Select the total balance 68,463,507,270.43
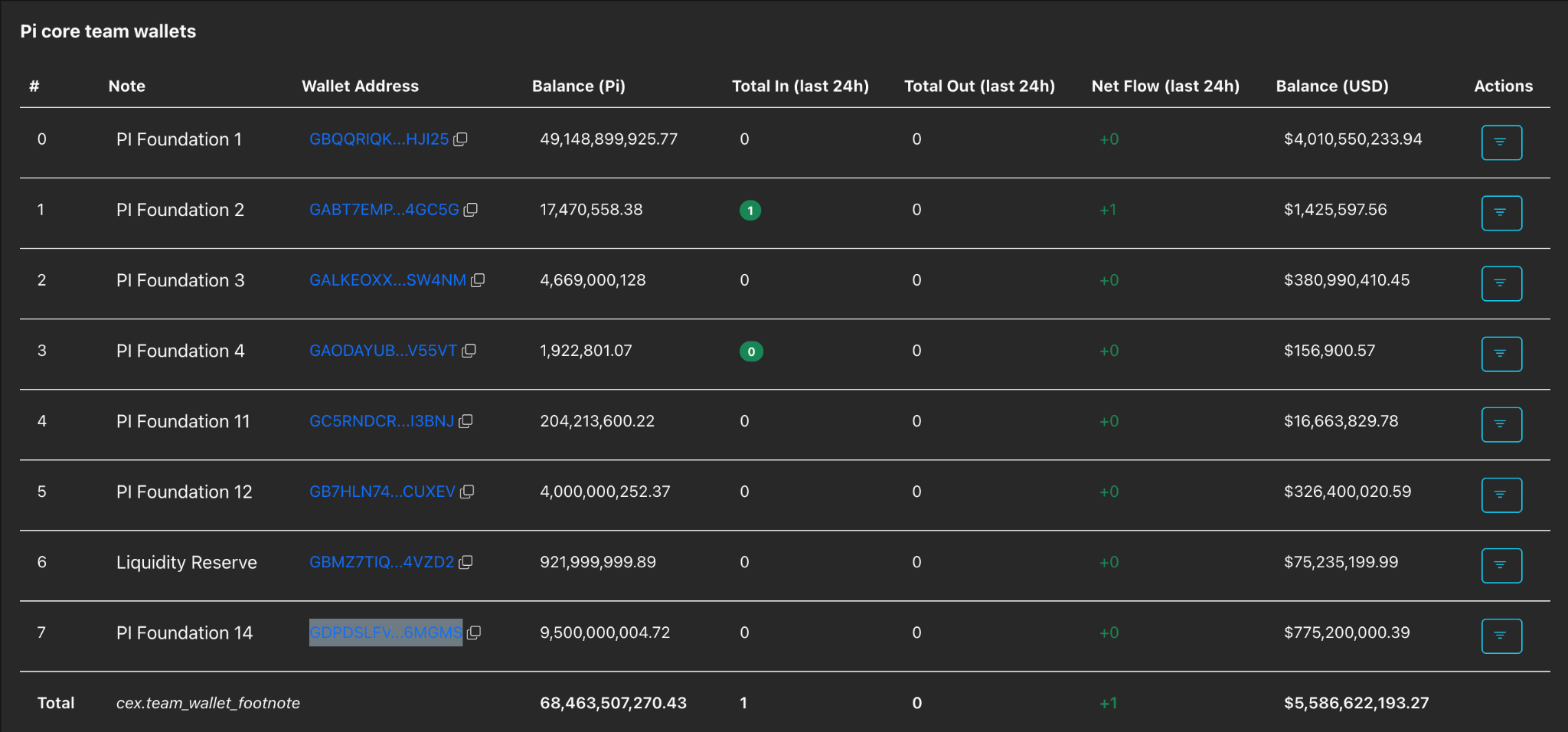Screen dimensions: 1568x732 click(613, 703)
